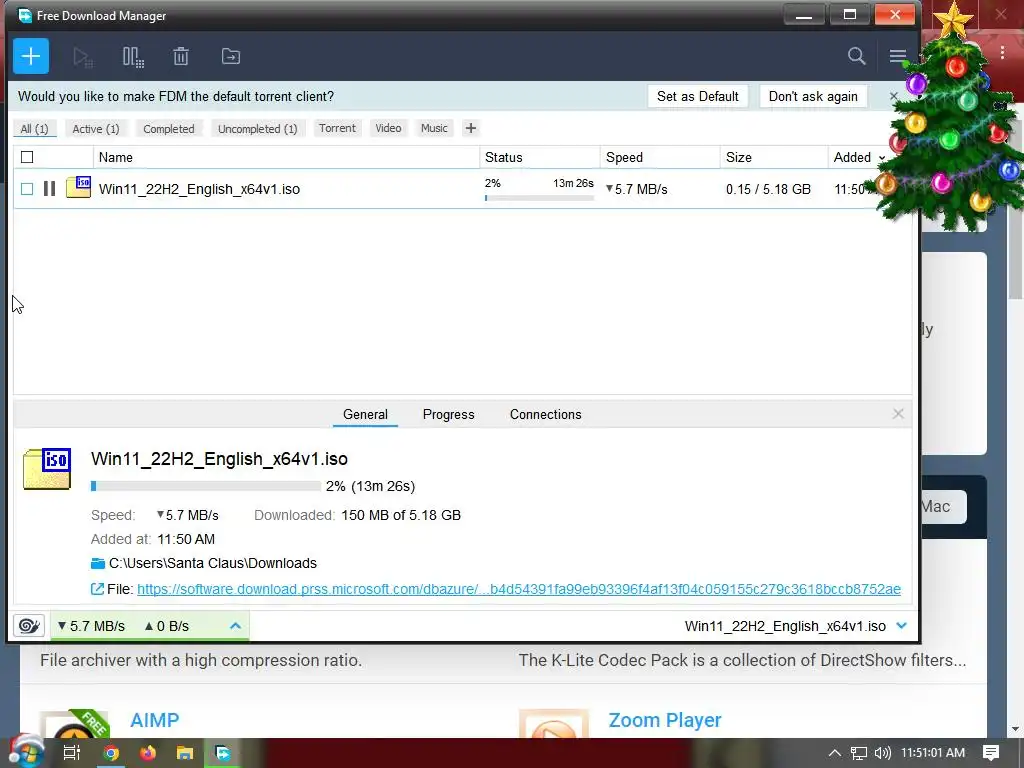Image resolution: width=1024 pixels, height=768 pixels.
Task: Switch to the Progress details tab
Action: pos(449,415)
